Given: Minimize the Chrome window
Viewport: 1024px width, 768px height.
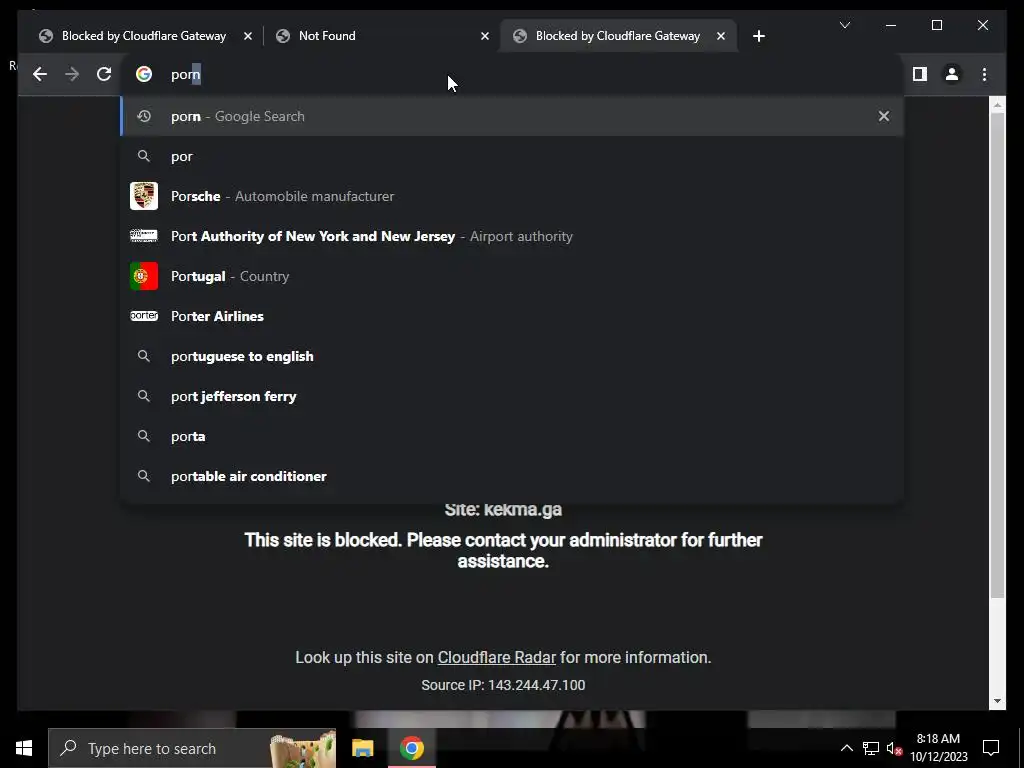Looking at the screenshot, I should [890, 25].
